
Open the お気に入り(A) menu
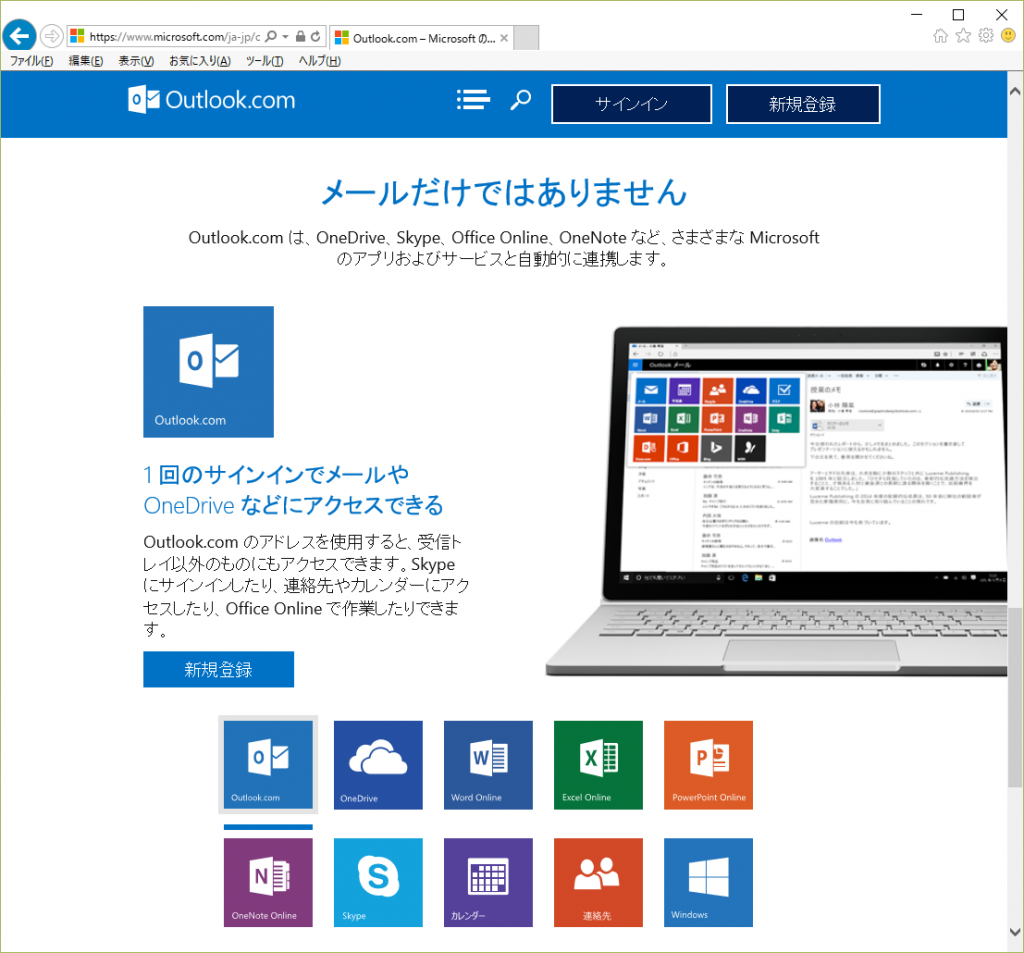pyautogui.click(x=200, y=61)
